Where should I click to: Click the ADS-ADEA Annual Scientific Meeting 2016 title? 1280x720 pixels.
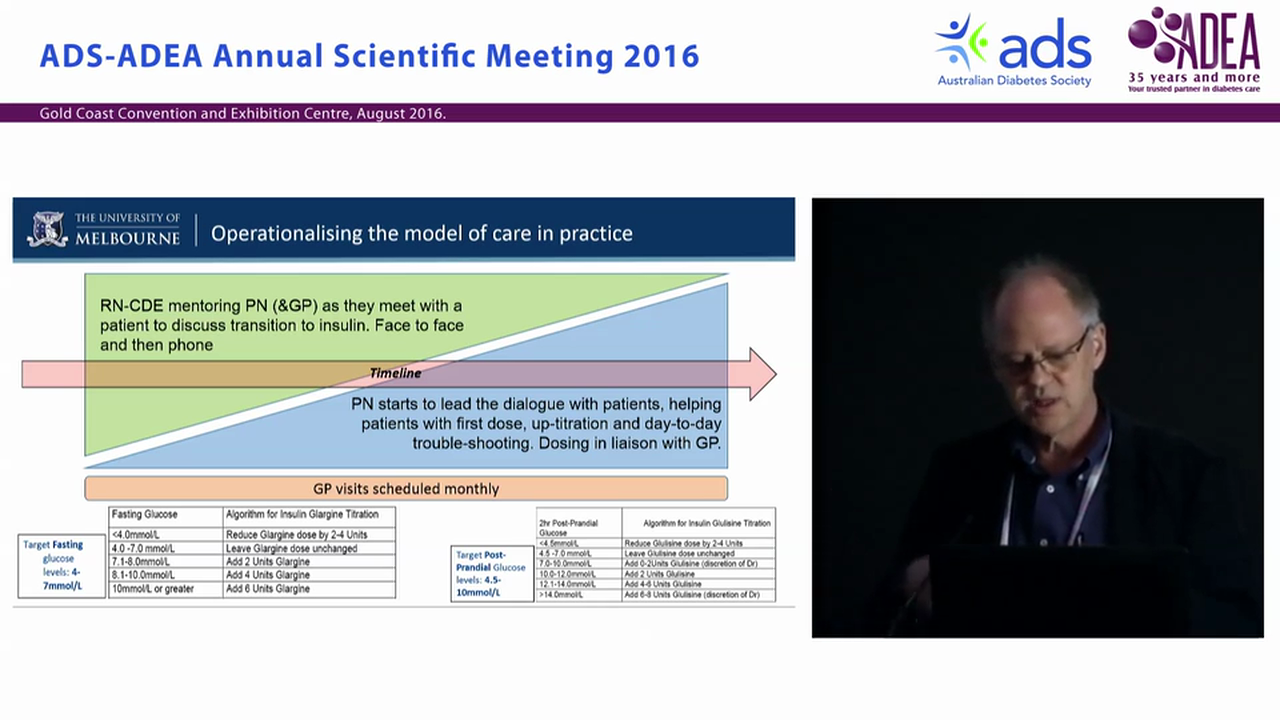(x=369, y=57)
